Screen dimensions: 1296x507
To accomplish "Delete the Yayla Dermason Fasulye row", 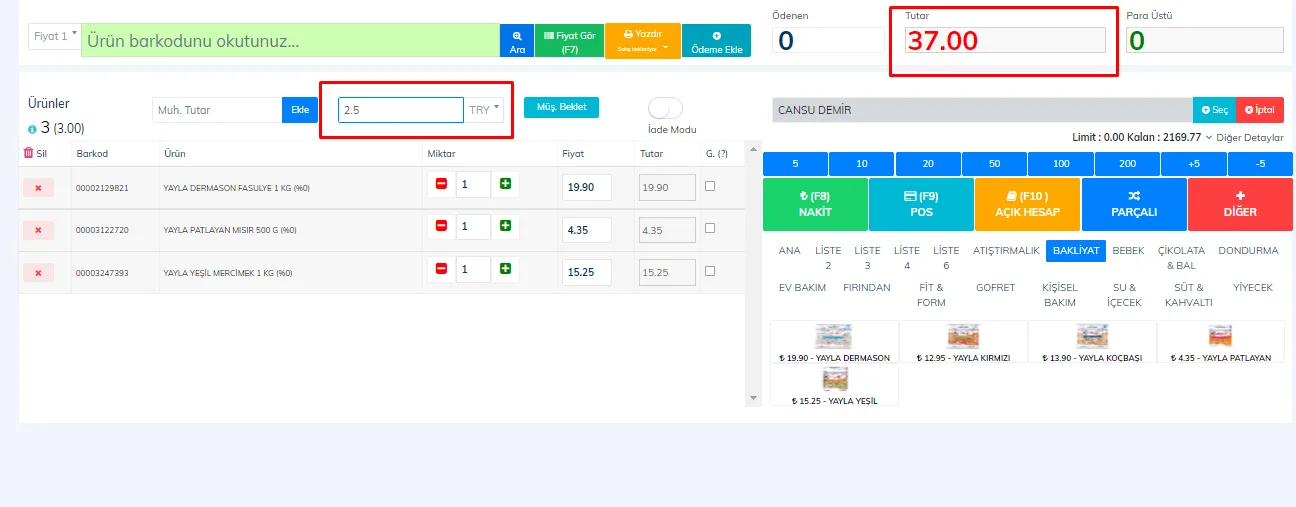I will (x=38, y=187).
